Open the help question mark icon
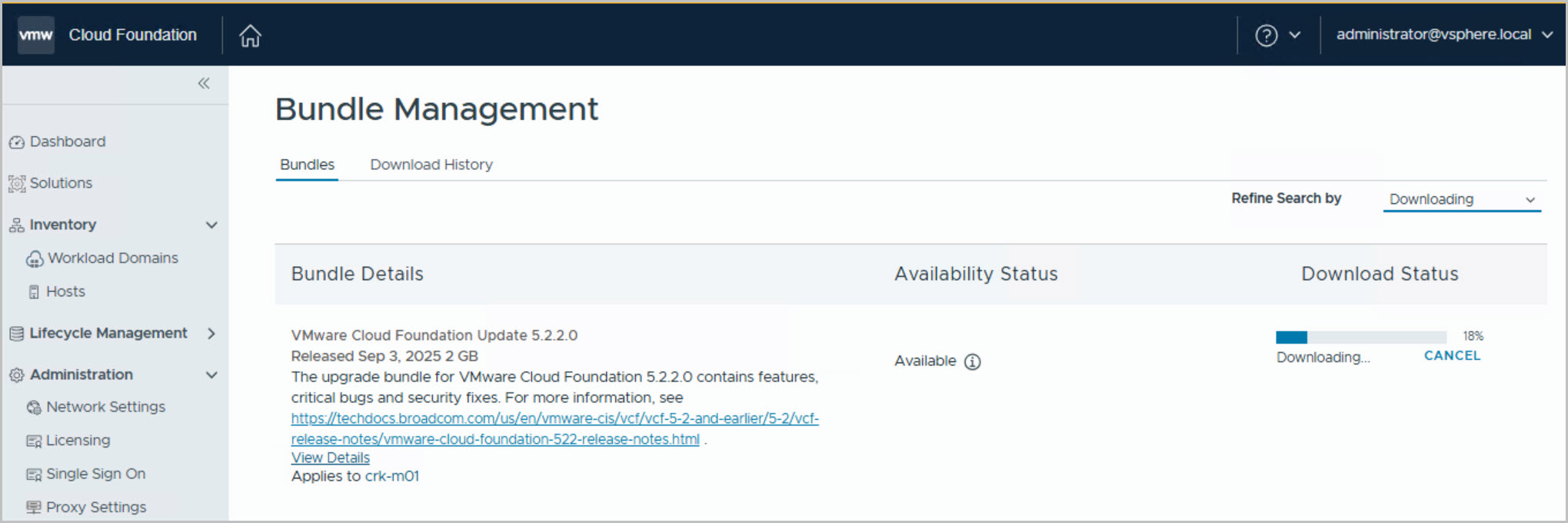Viewport: 1568px width, 523px height. 1266,35
